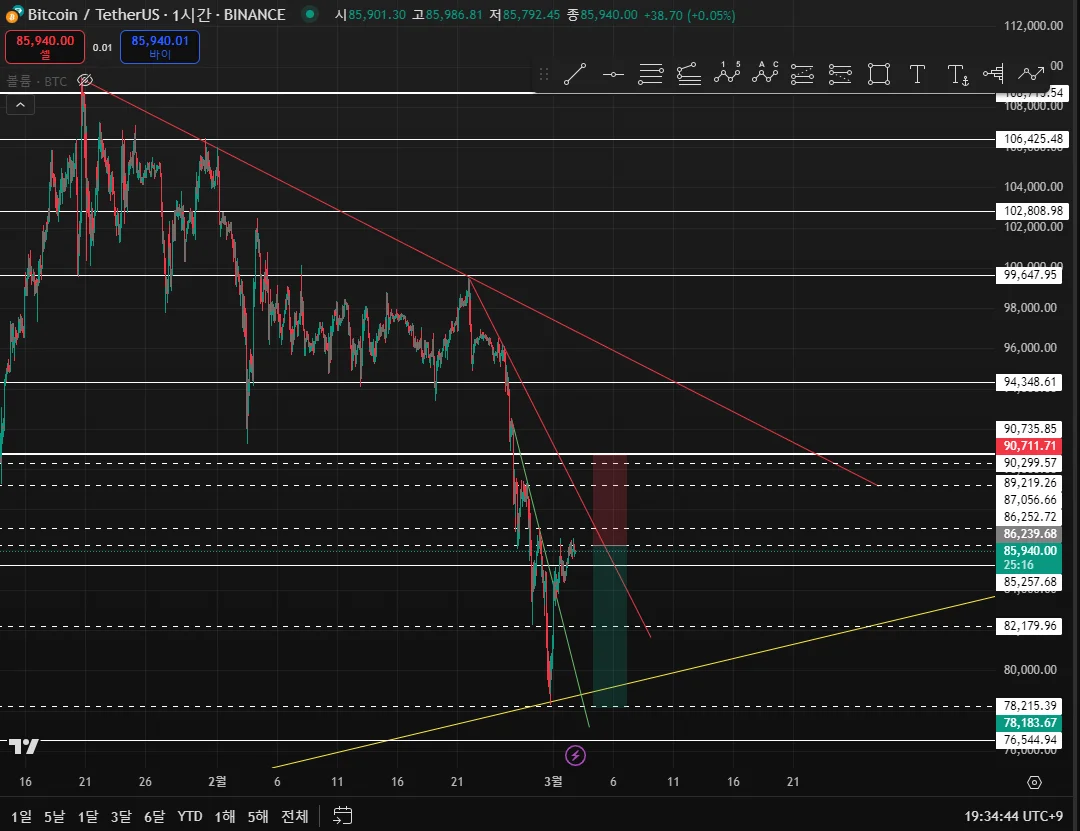Open the timezone menu showing UTC+9
The image size is (1080, 831).
(1013, 817)
